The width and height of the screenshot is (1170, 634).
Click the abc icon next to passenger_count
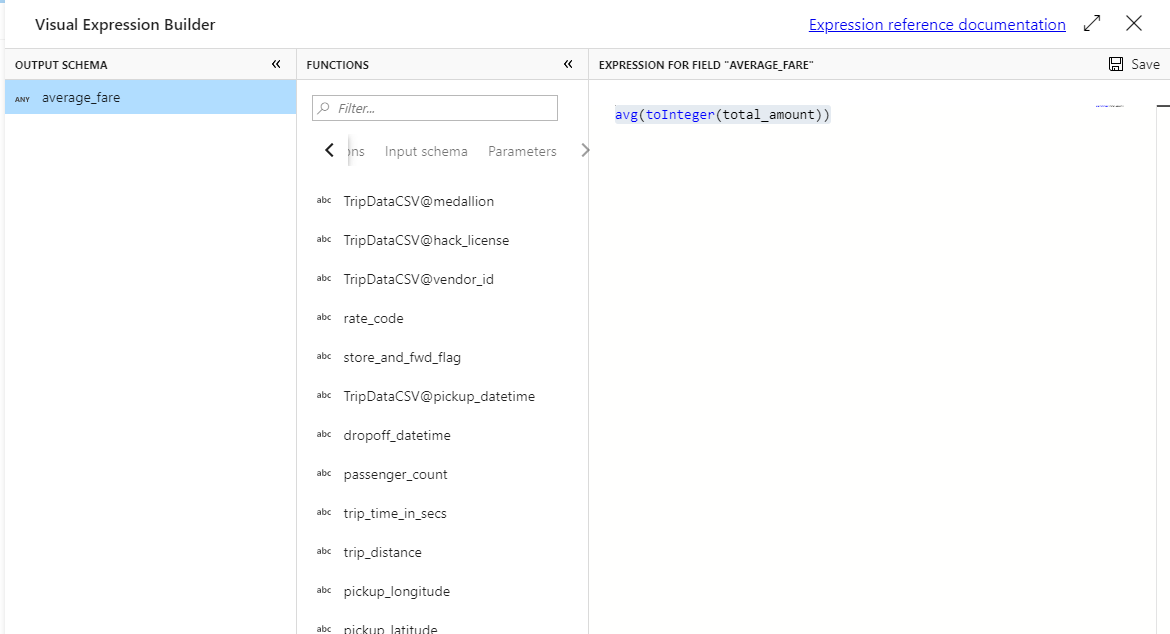324,473
